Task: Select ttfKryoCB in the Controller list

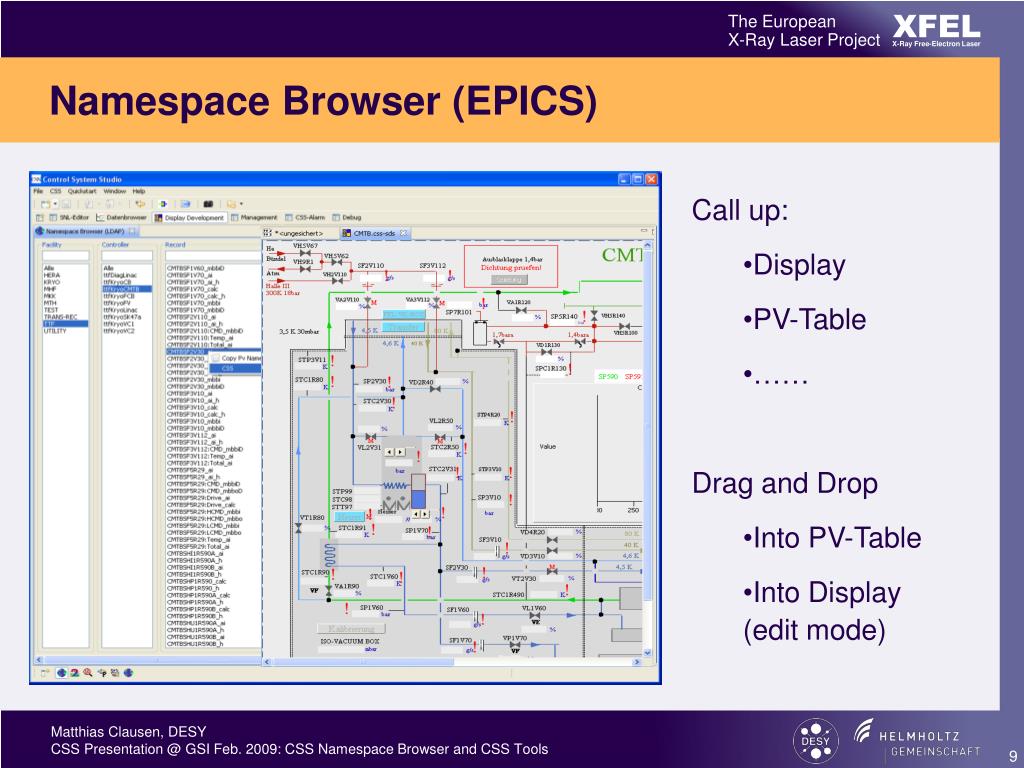Action: click(x=127, y=282)
